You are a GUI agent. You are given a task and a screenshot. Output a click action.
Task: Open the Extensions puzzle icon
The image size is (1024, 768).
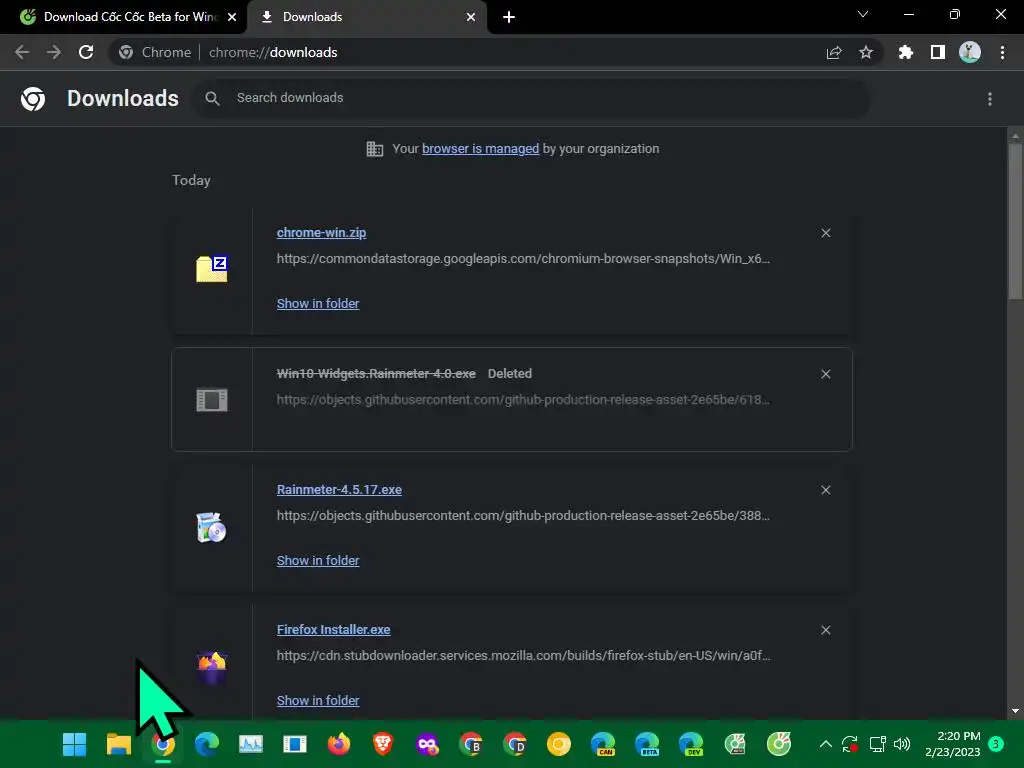tap(906, 52)
